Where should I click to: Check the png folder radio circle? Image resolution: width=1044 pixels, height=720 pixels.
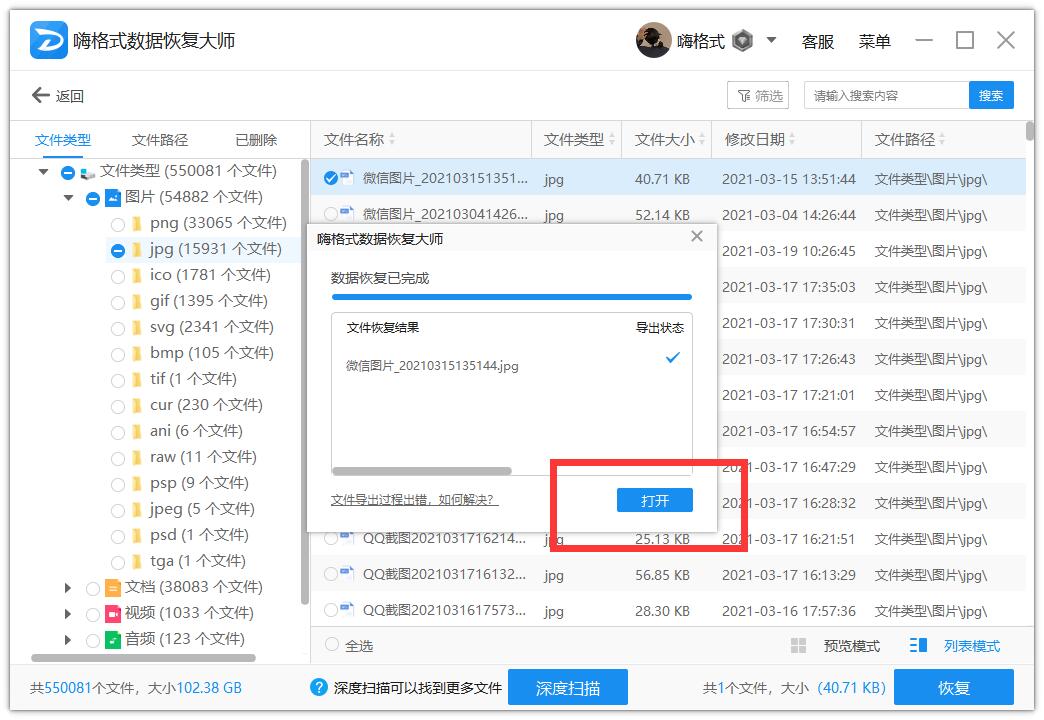point(118,224)
